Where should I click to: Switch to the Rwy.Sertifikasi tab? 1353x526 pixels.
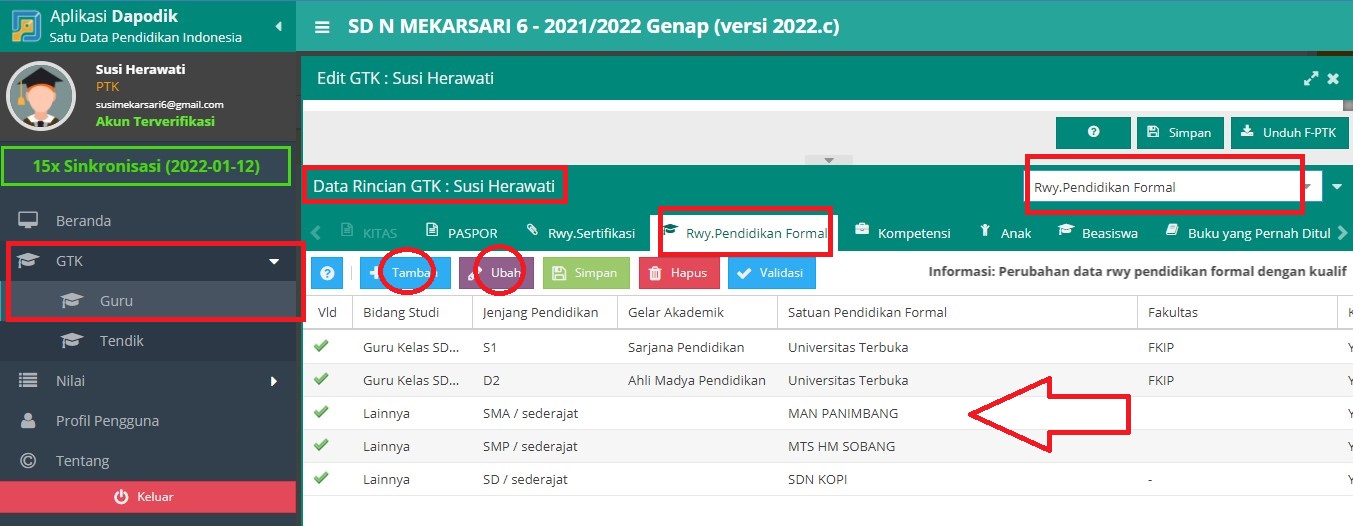[580, 233]
